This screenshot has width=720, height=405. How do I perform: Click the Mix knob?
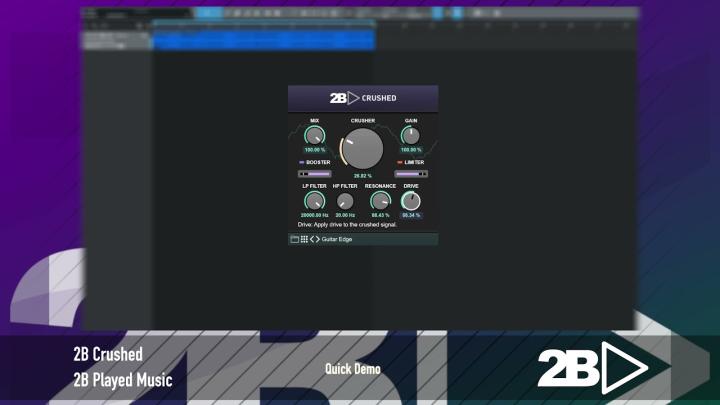[315, 136]
